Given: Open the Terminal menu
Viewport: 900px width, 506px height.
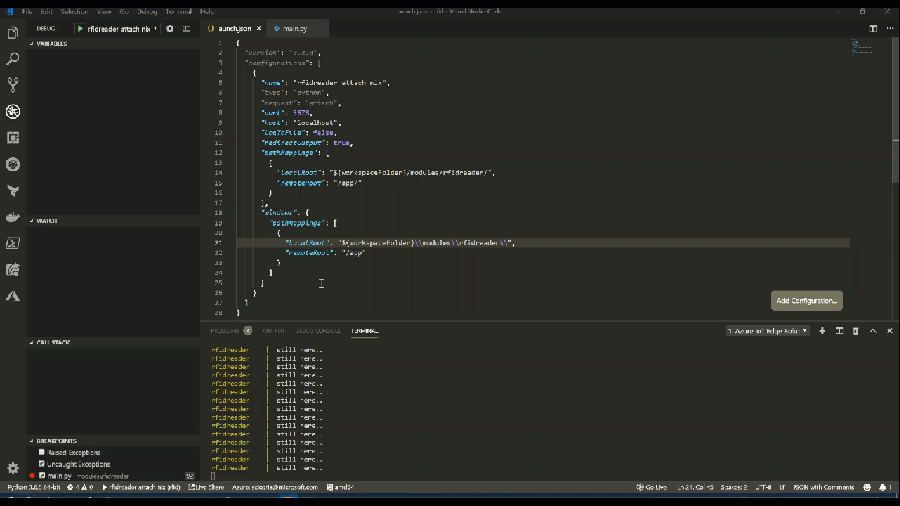Looking at the screenshot, I should pos(179,11).
